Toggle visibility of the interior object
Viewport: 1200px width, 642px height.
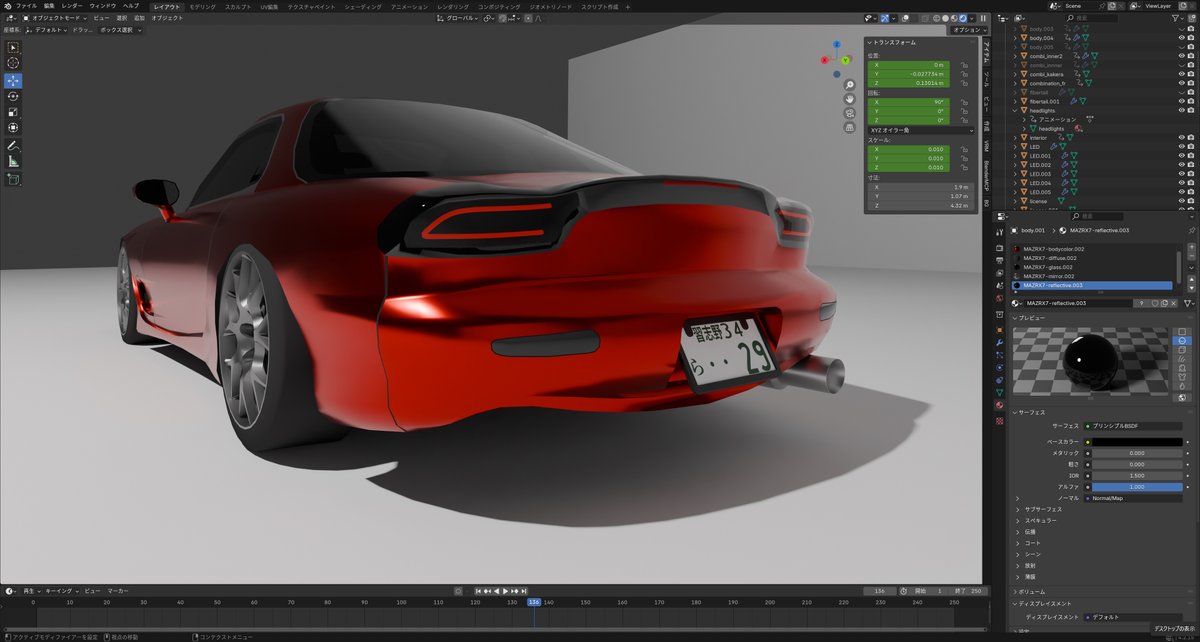[x=1180, y=137]
